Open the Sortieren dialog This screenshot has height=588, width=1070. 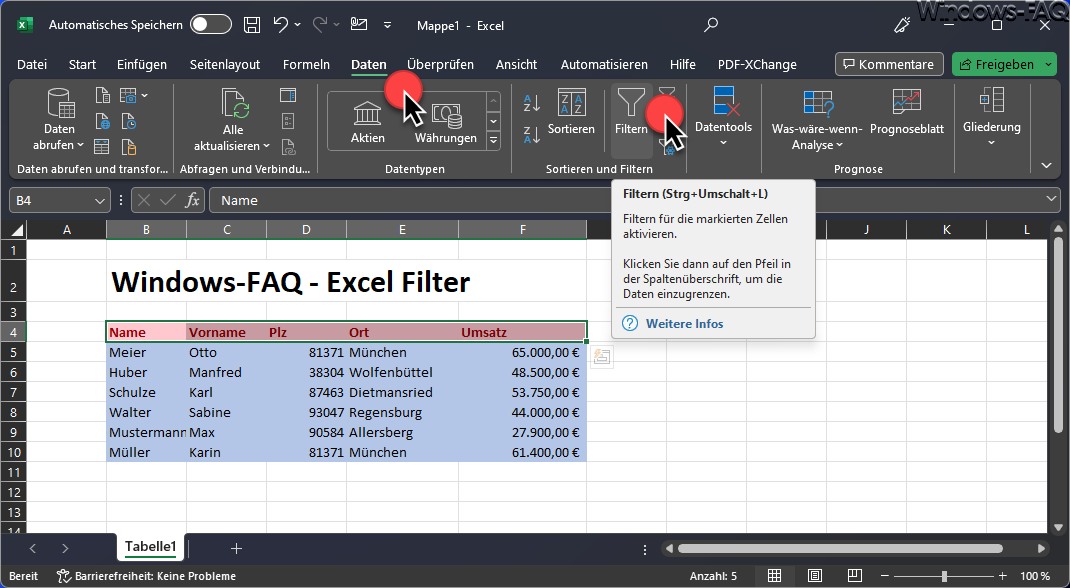point(571,113)
